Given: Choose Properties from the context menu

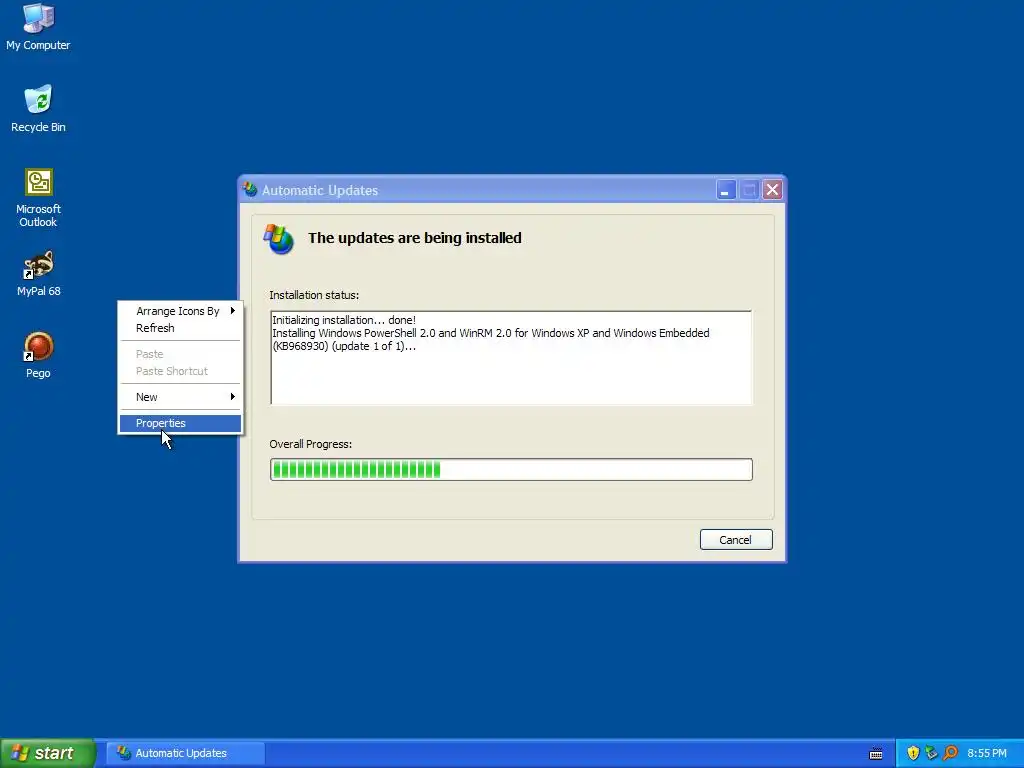Looking at the screenshot, I should pyautogui.click(x=180, y=423).
